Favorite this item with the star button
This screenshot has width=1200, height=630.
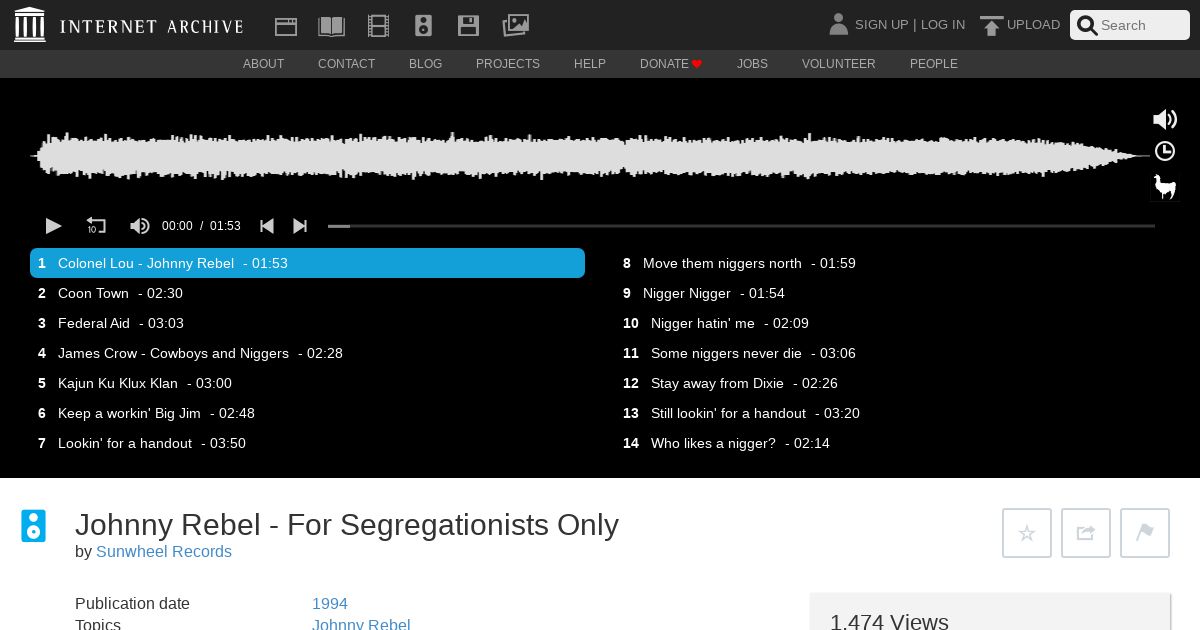(1027, 533)
